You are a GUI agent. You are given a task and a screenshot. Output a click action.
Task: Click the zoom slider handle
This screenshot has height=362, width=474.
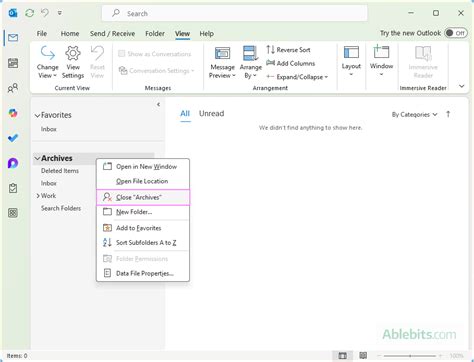pyautogui.click(x=410, y=356)
